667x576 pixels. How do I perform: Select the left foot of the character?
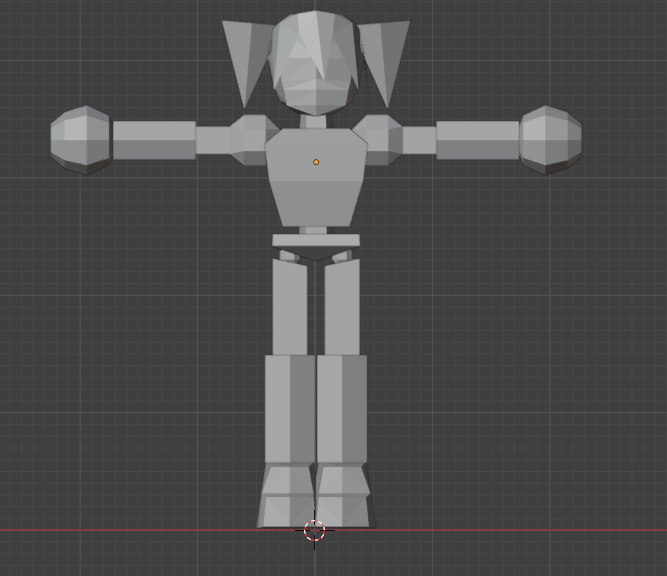tap(286, 496)
